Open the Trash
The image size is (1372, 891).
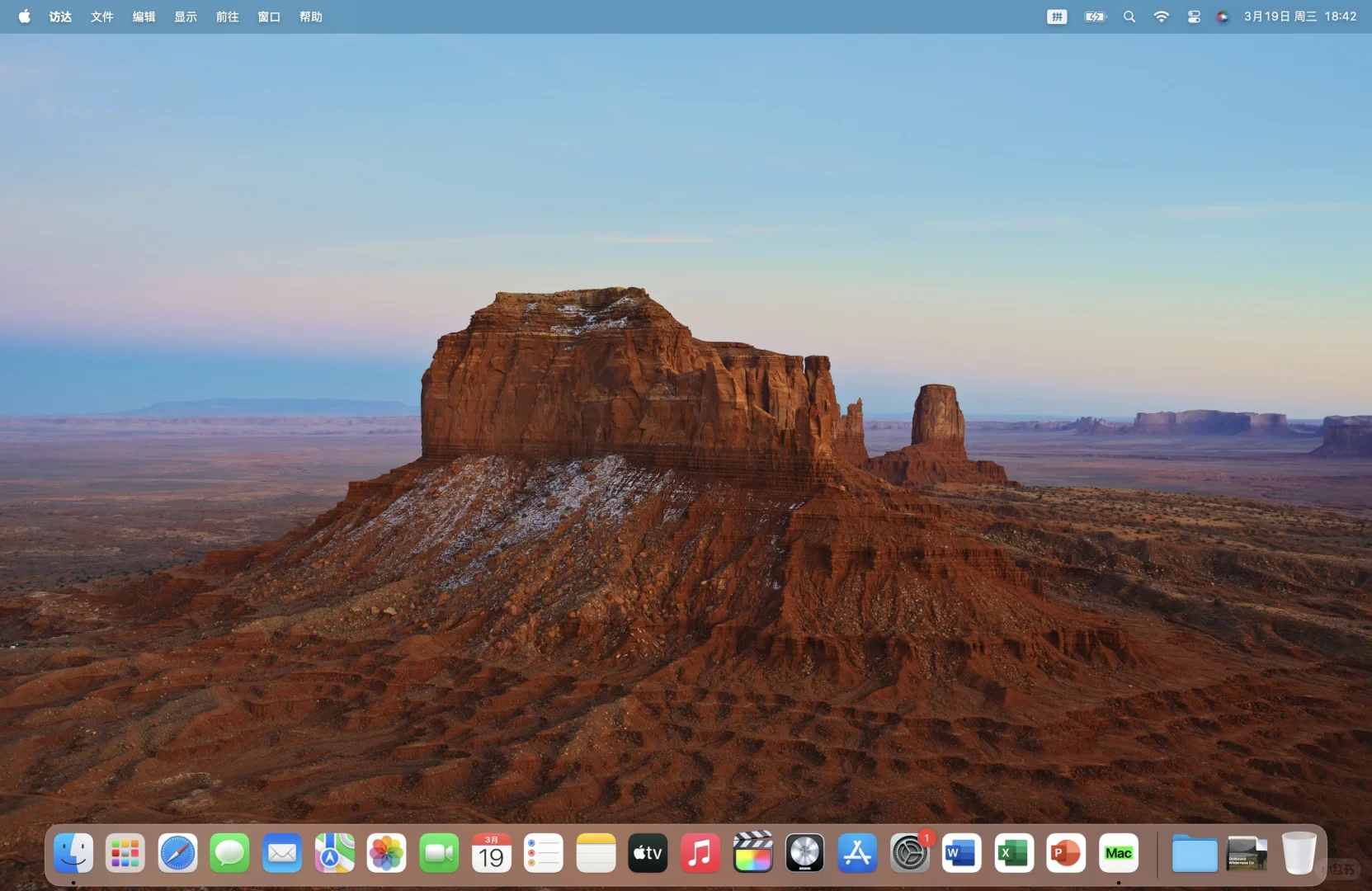tap(1299, 853)
